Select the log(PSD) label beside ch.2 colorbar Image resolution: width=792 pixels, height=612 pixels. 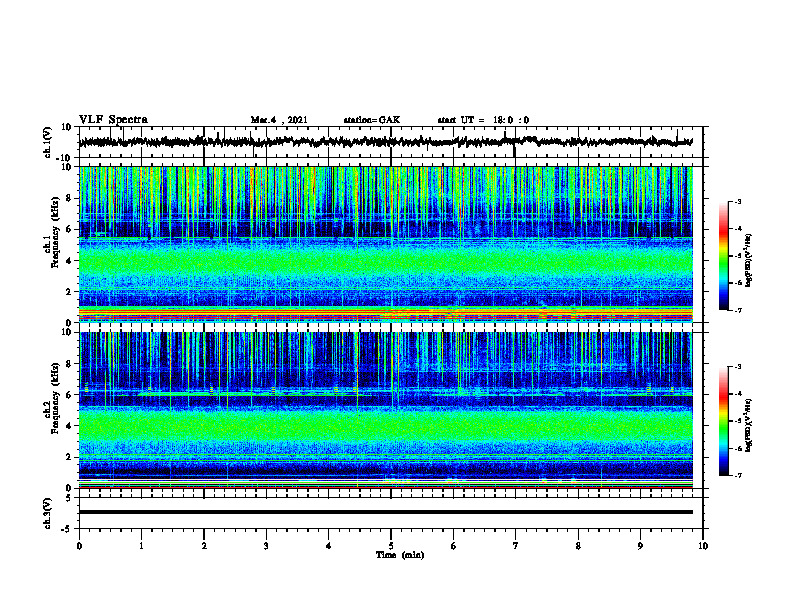pyautogui.click(x=749, y=425)
